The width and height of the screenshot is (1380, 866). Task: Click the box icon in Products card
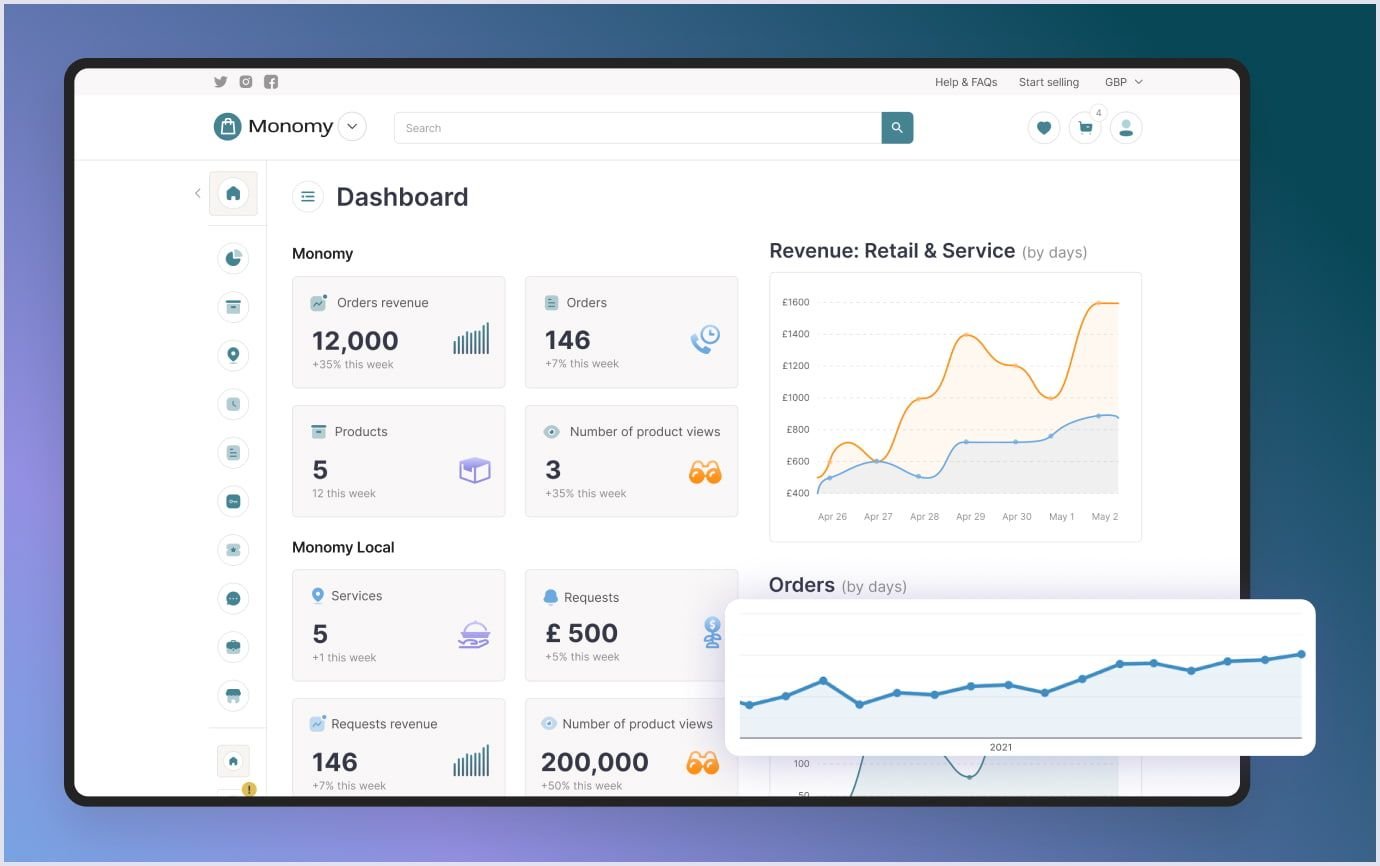[x=475, y=469]
